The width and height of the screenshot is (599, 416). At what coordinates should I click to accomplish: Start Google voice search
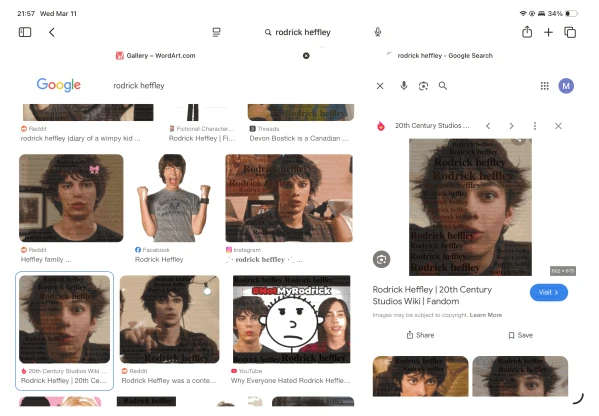[404, 86]
